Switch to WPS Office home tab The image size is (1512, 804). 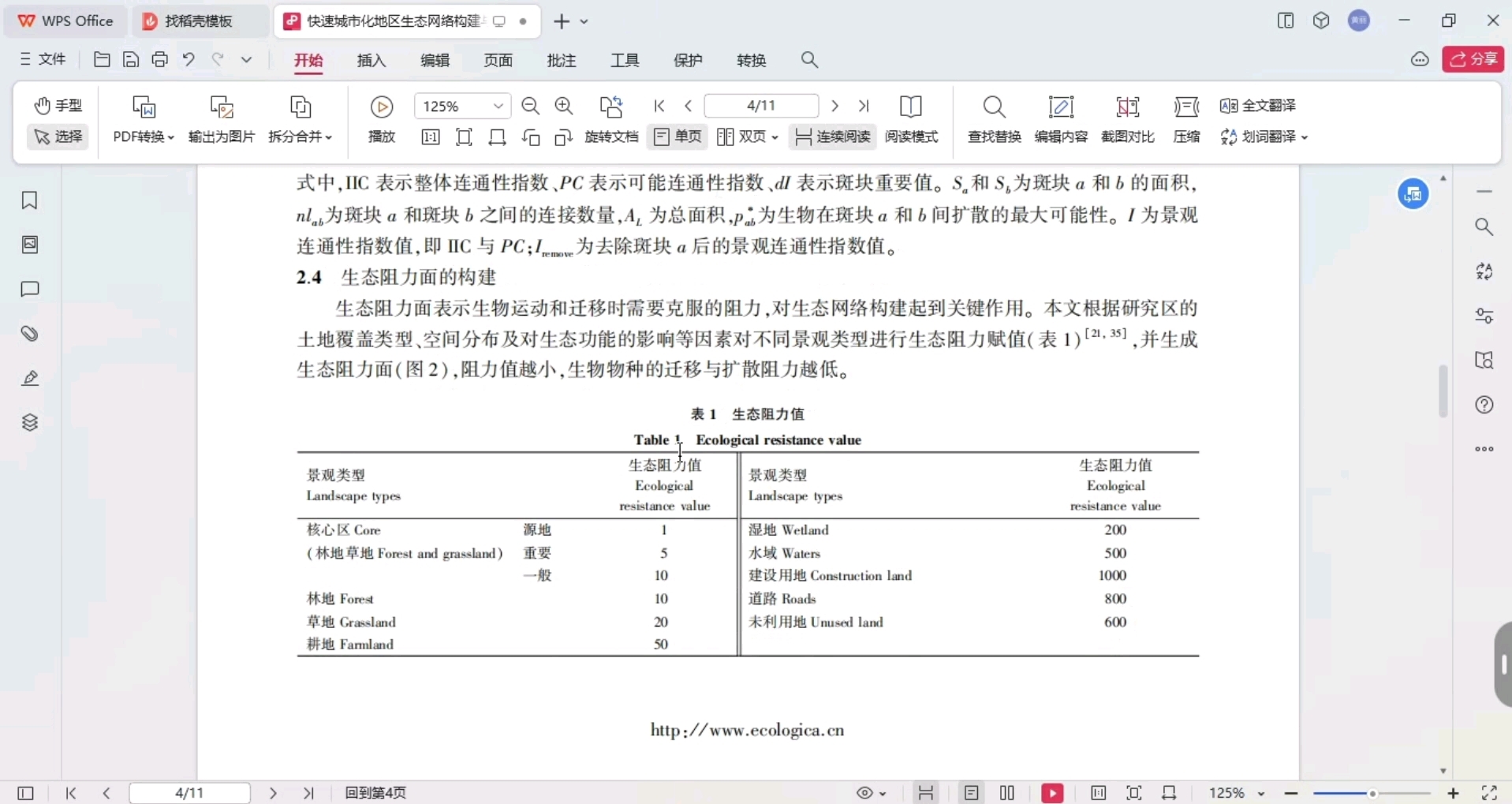coord(65,21)
